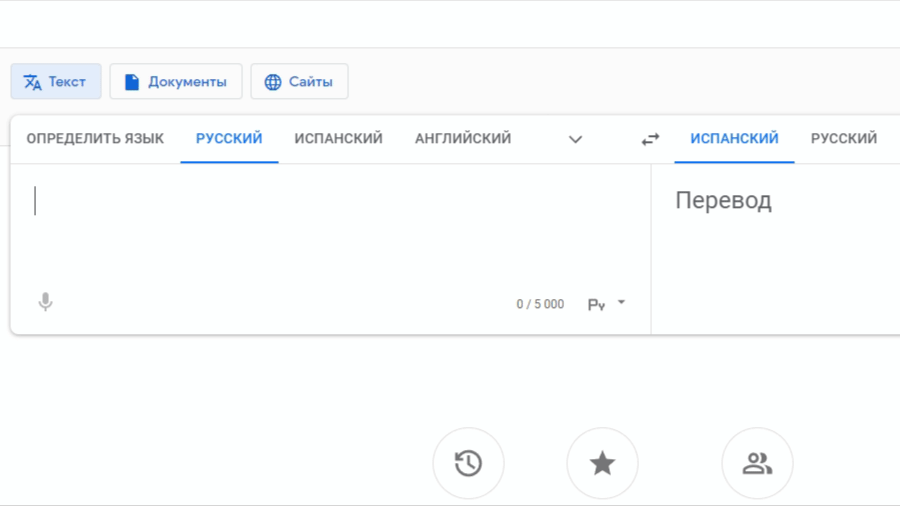
Task: Switch to Документы translation mode
Action: [x=176, y=81]
